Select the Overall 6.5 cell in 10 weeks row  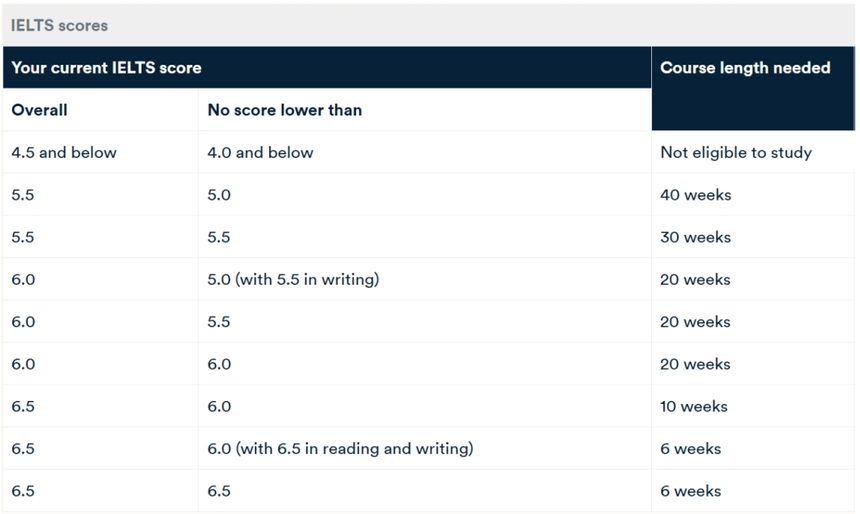[23, 407]
